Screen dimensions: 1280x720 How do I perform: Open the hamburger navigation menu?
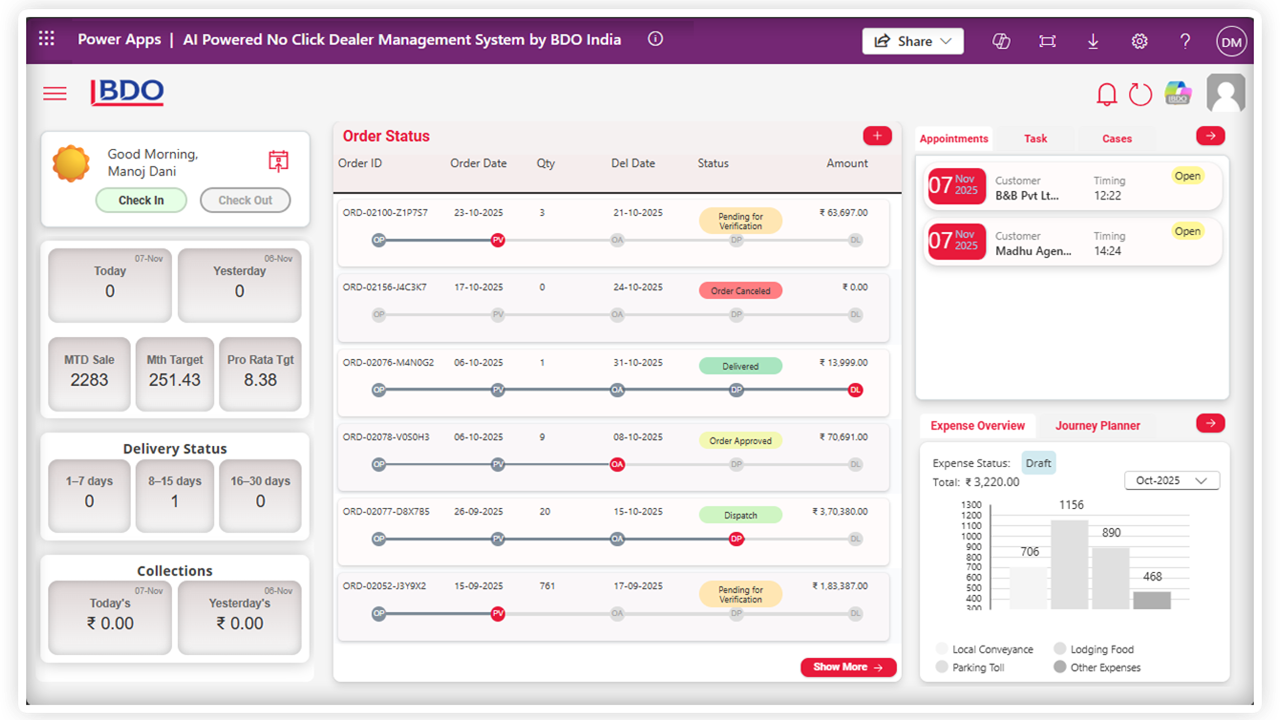(55, 93)
